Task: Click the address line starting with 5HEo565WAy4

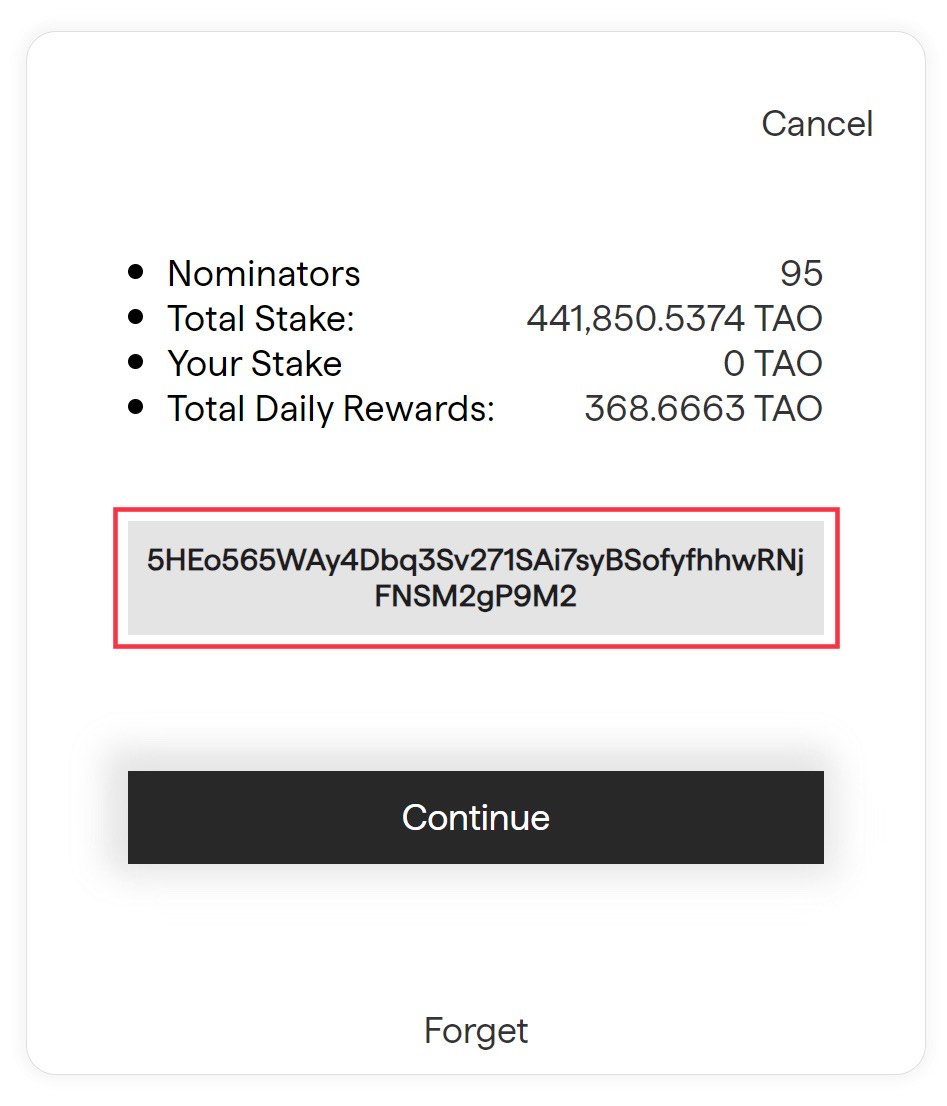Action: (476, 560)
